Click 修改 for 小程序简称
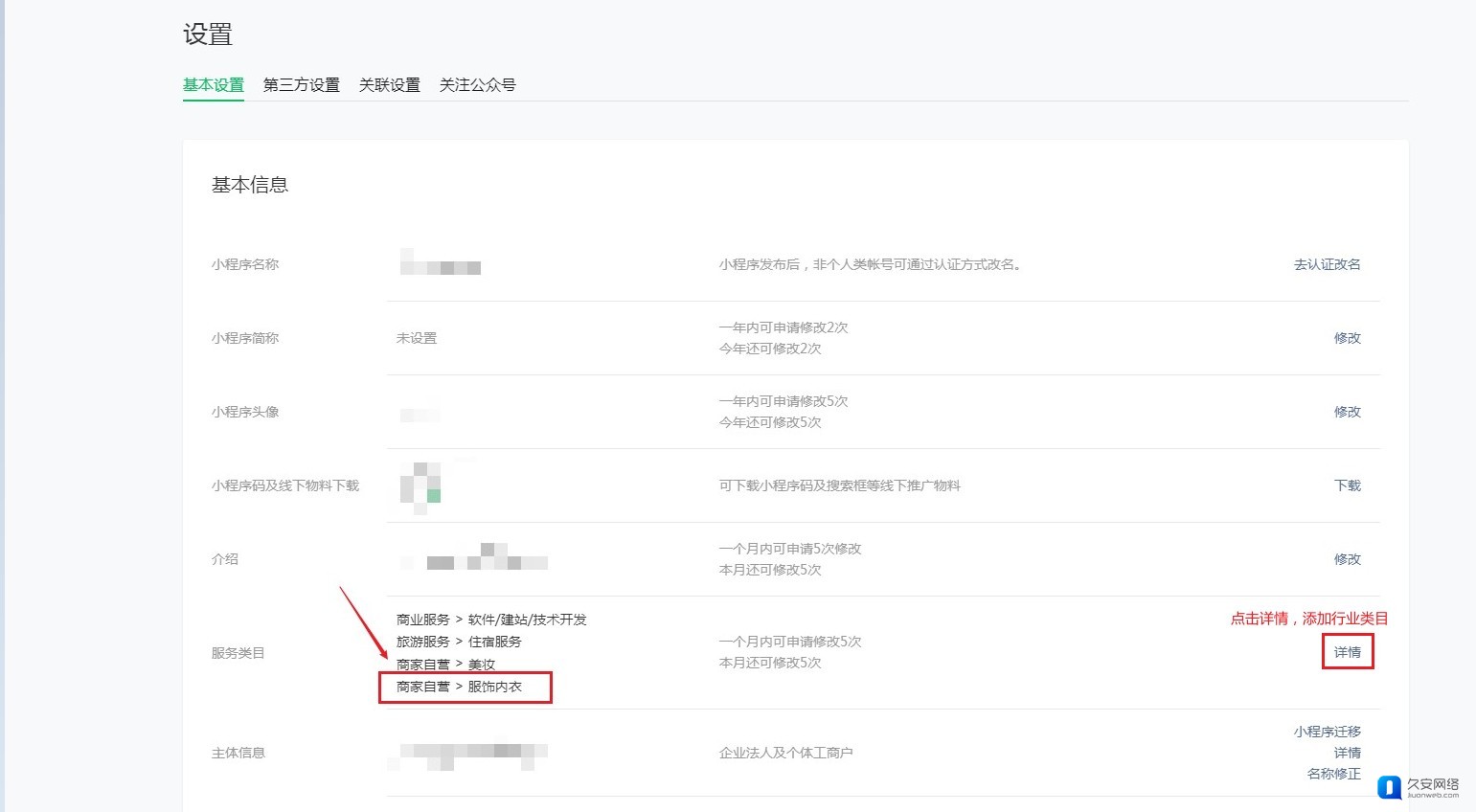Viewport: 1476px width, 812px height. tap(1347, 338)
